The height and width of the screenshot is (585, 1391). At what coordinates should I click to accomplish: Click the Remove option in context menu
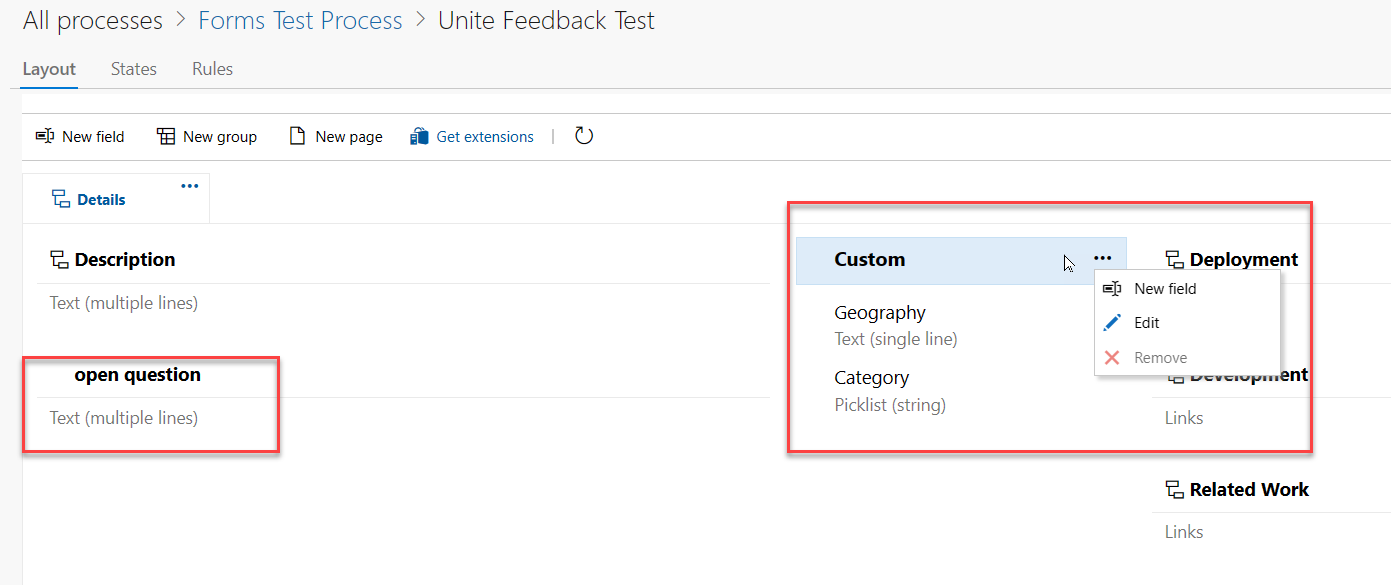click(x=1160, y=358)
